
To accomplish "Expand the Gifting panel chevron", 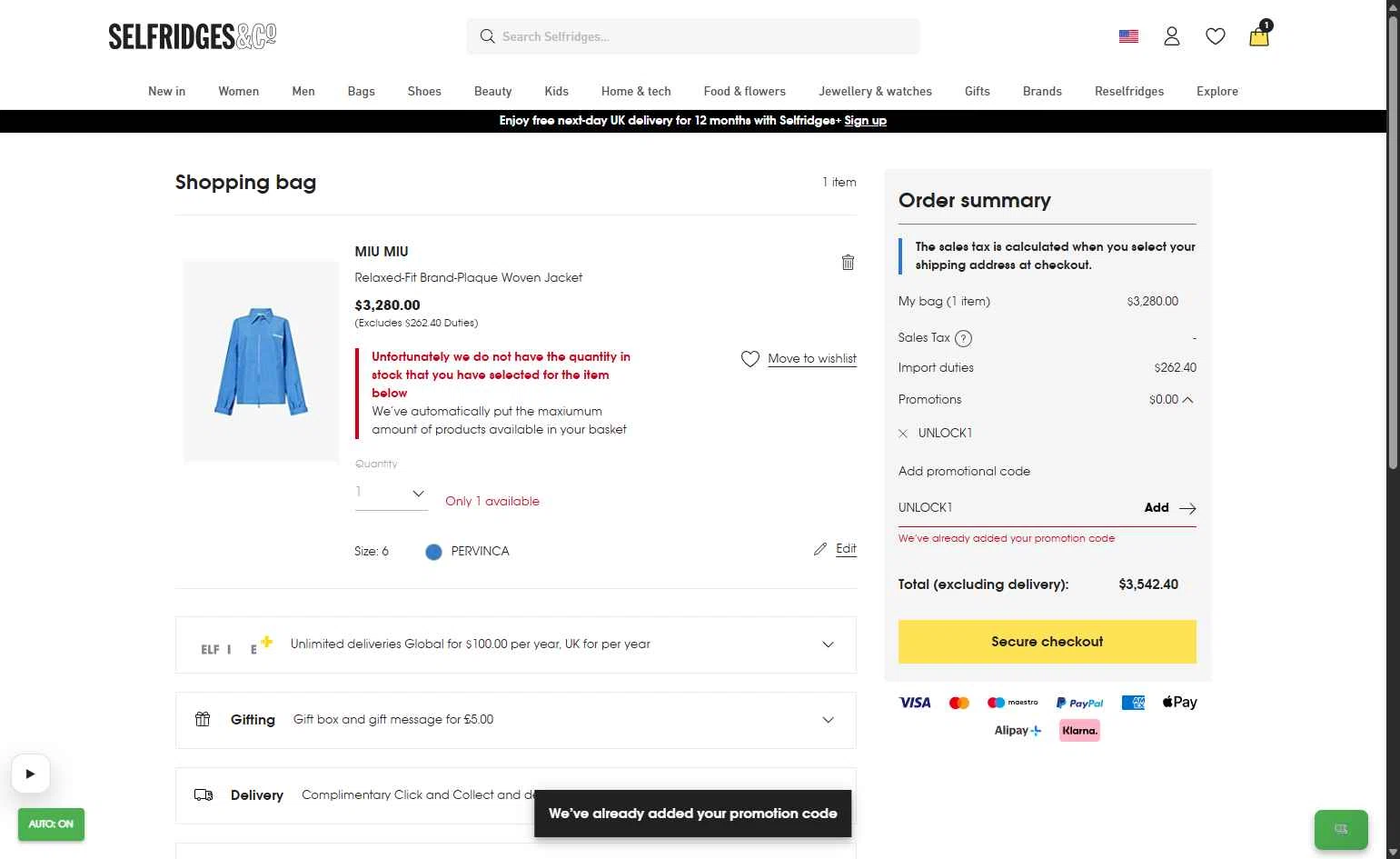I will point(828,720).
